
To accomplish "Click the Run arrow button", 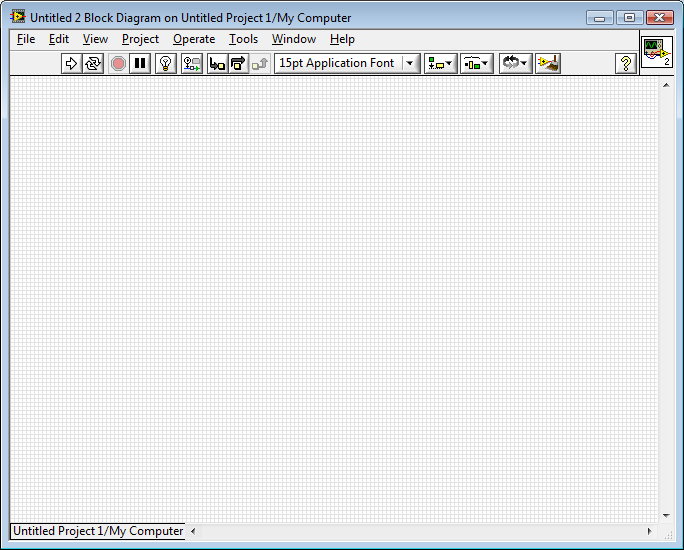I will (x=72, y=64).
